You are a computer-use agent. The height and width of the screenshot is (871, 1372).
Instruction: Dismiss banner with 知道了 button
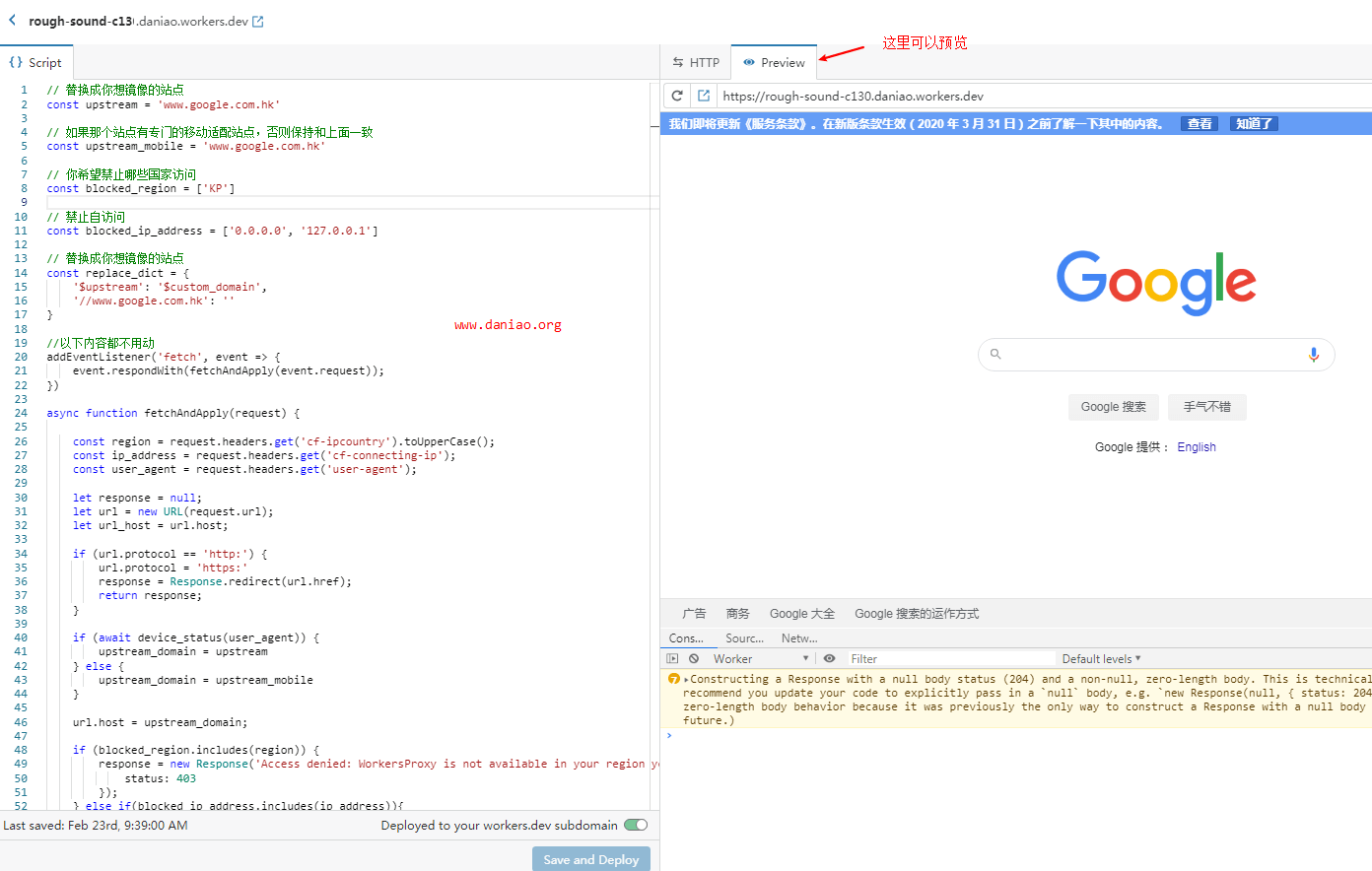(1254, 124)
